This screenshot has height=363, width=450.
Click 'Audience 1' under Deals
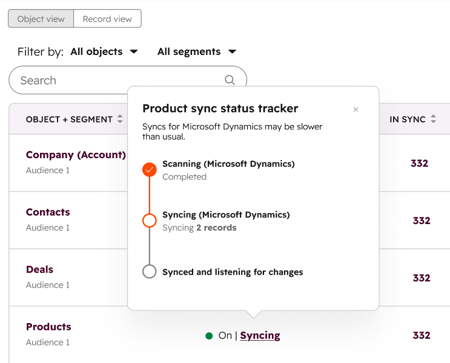[x=48, y=285]
